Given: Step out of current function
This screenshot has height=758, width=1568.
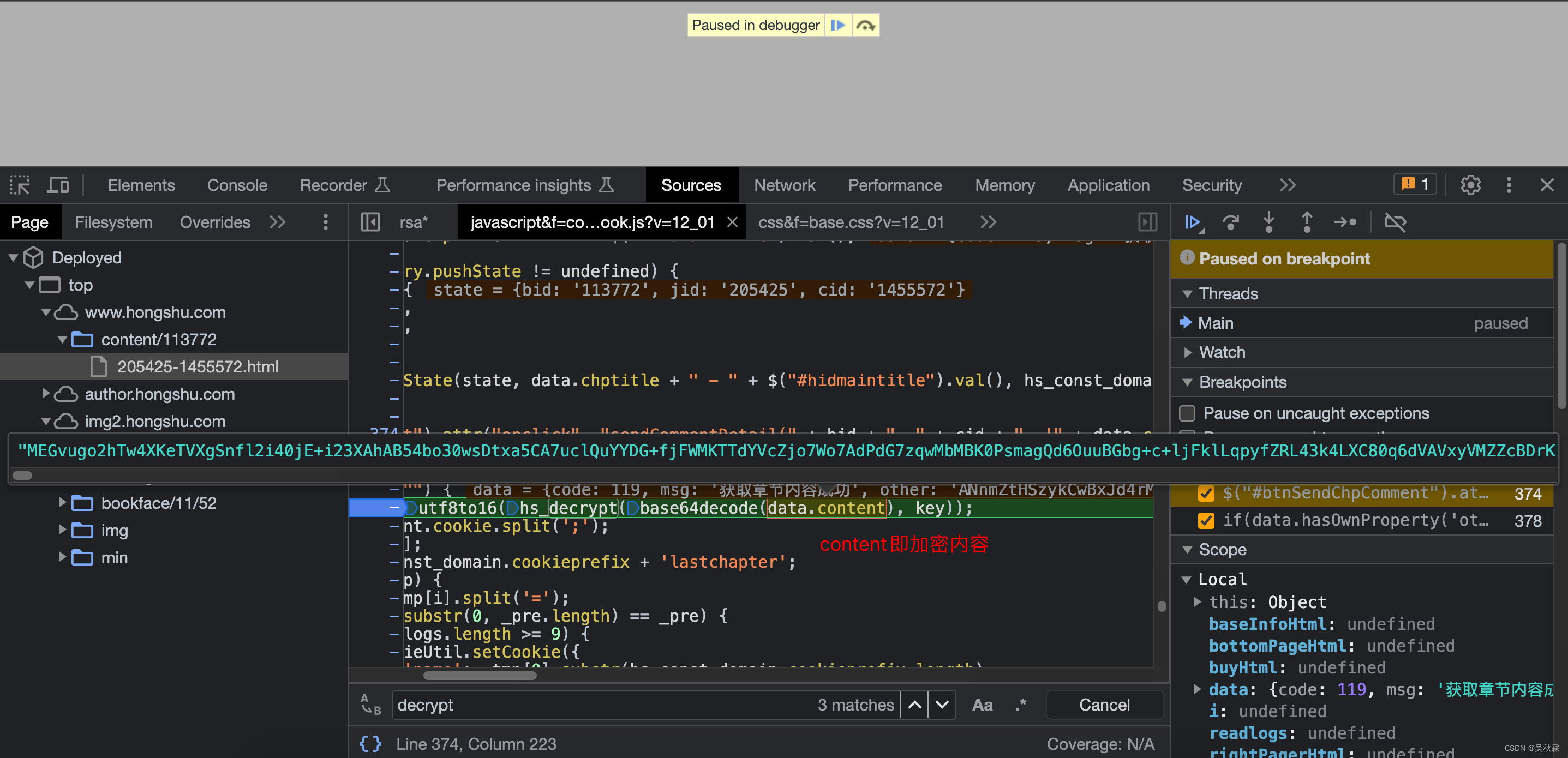Looking at the screenshot, I should [x=1306, y=222].
